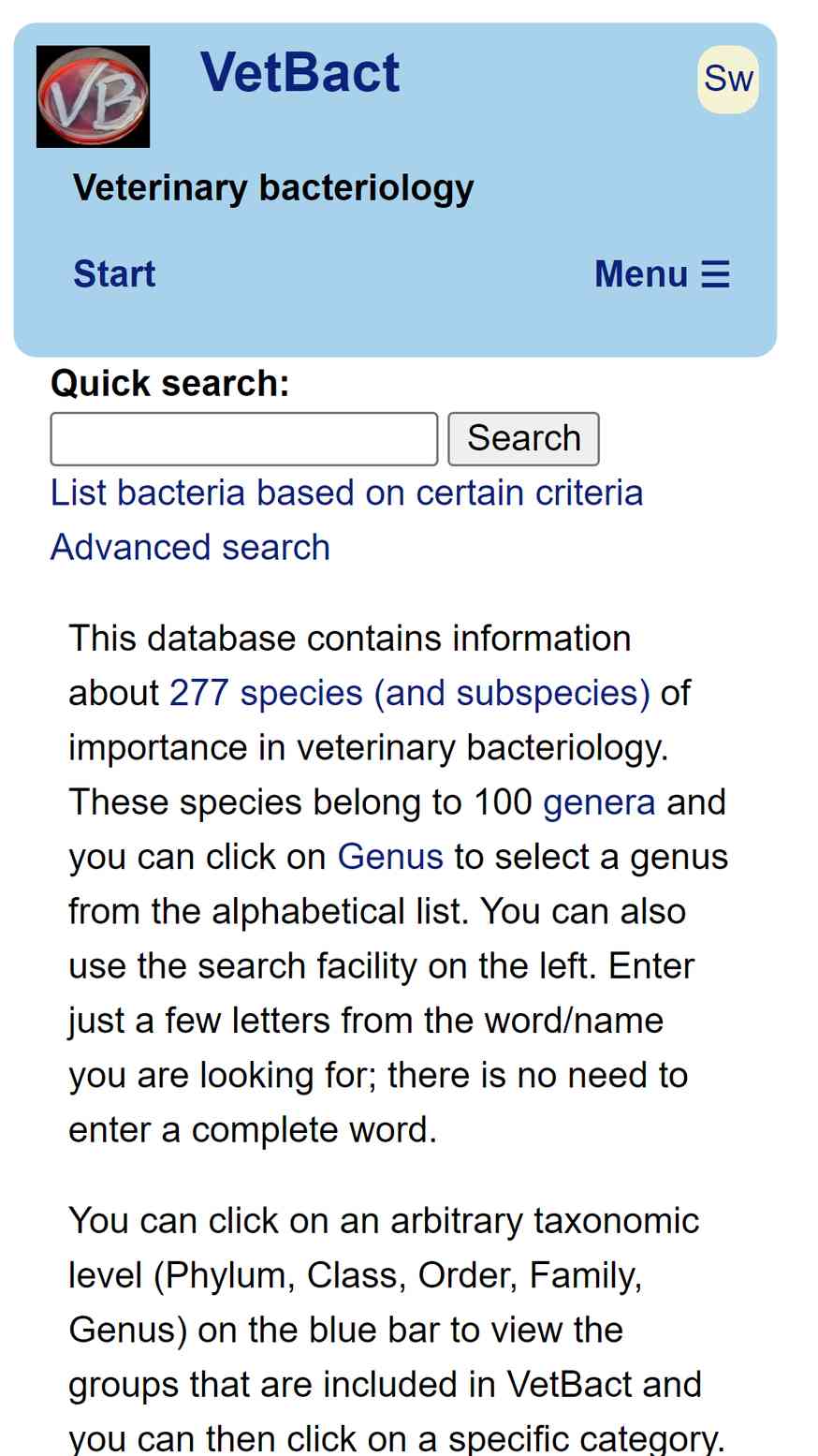The image size is (818, 1456).
Task: Click the VB petri dish logo
Action: (93, 96)
